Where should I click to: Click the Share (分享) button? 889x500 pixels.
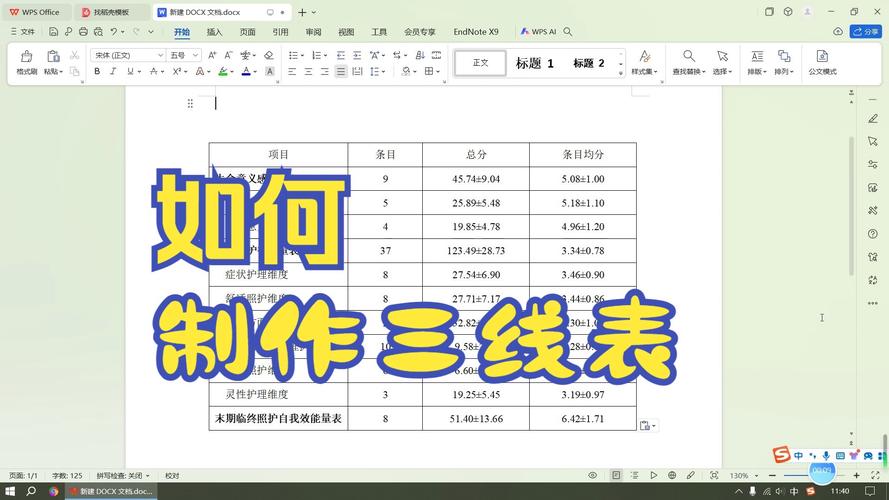pyautogui.click(x=866, y=32)
